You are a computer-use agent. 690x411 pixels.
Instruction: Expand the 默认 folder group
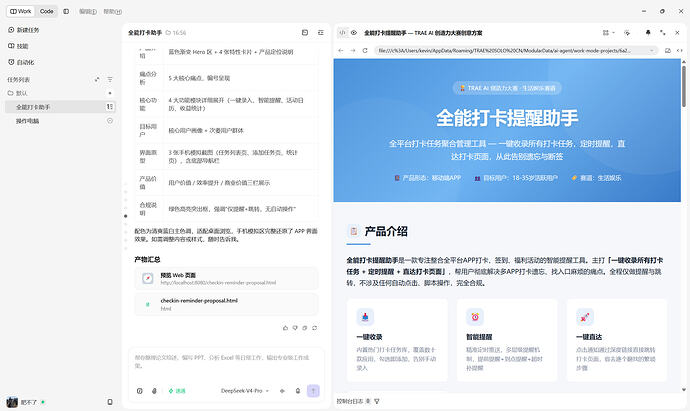18,93
